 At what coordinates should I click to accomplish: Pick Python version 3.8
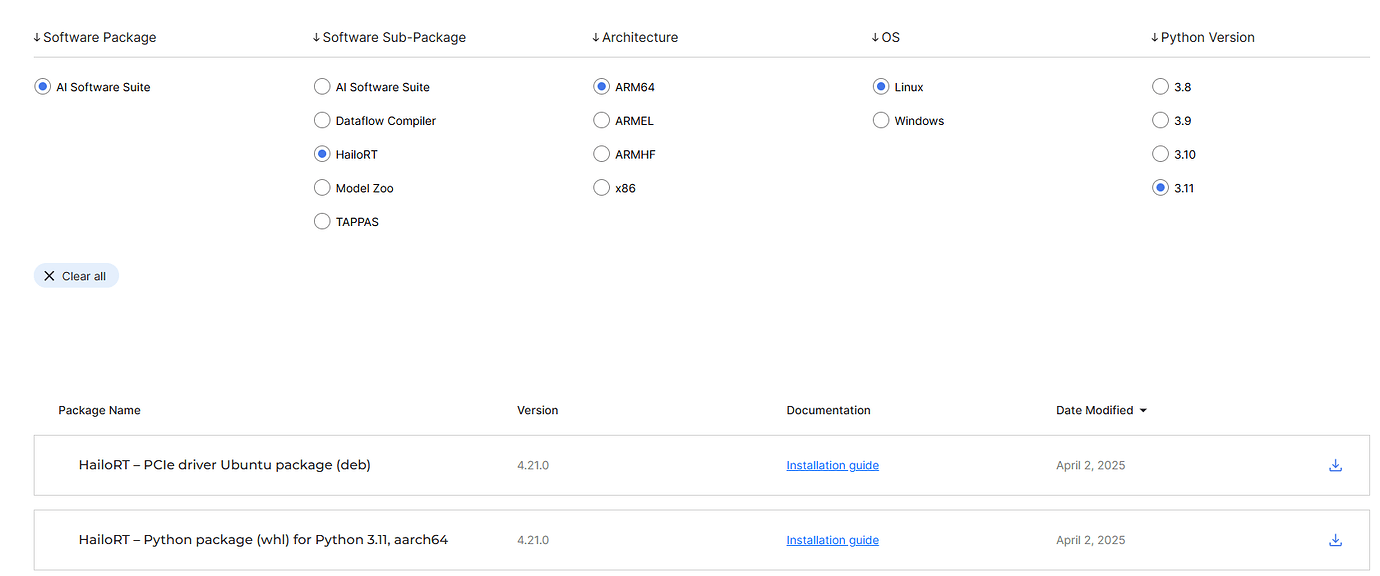click(x=1160, y=87)
